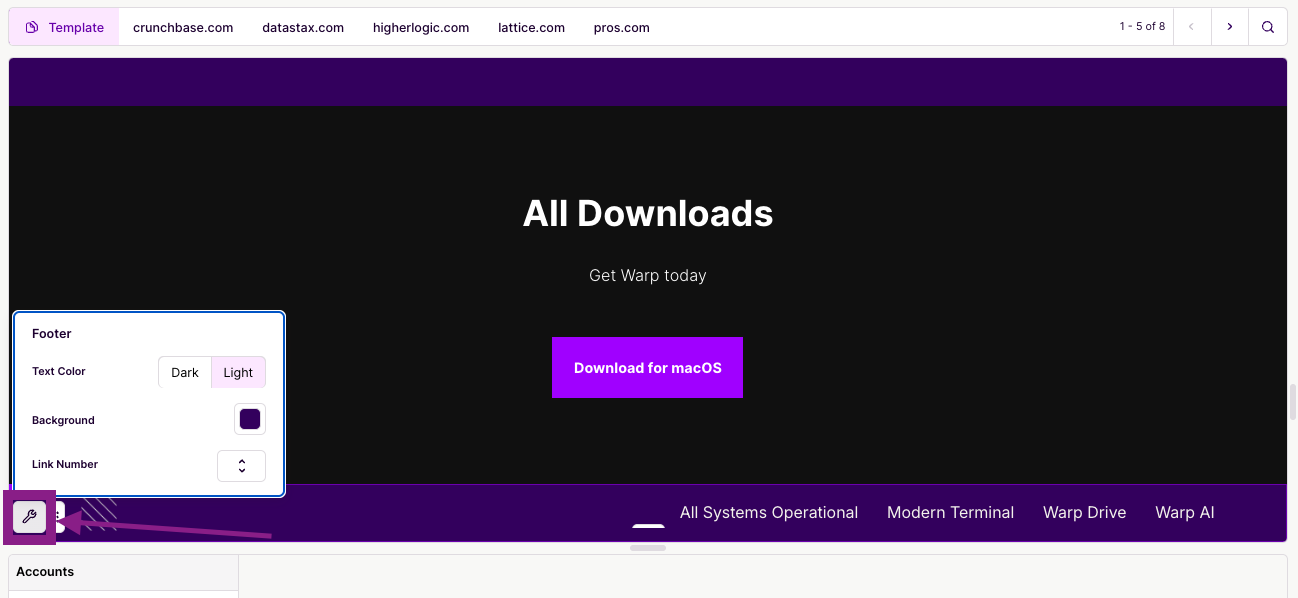Switch to the Template tab
This screenshot has height=598, width=1298.
coord(64,27)
